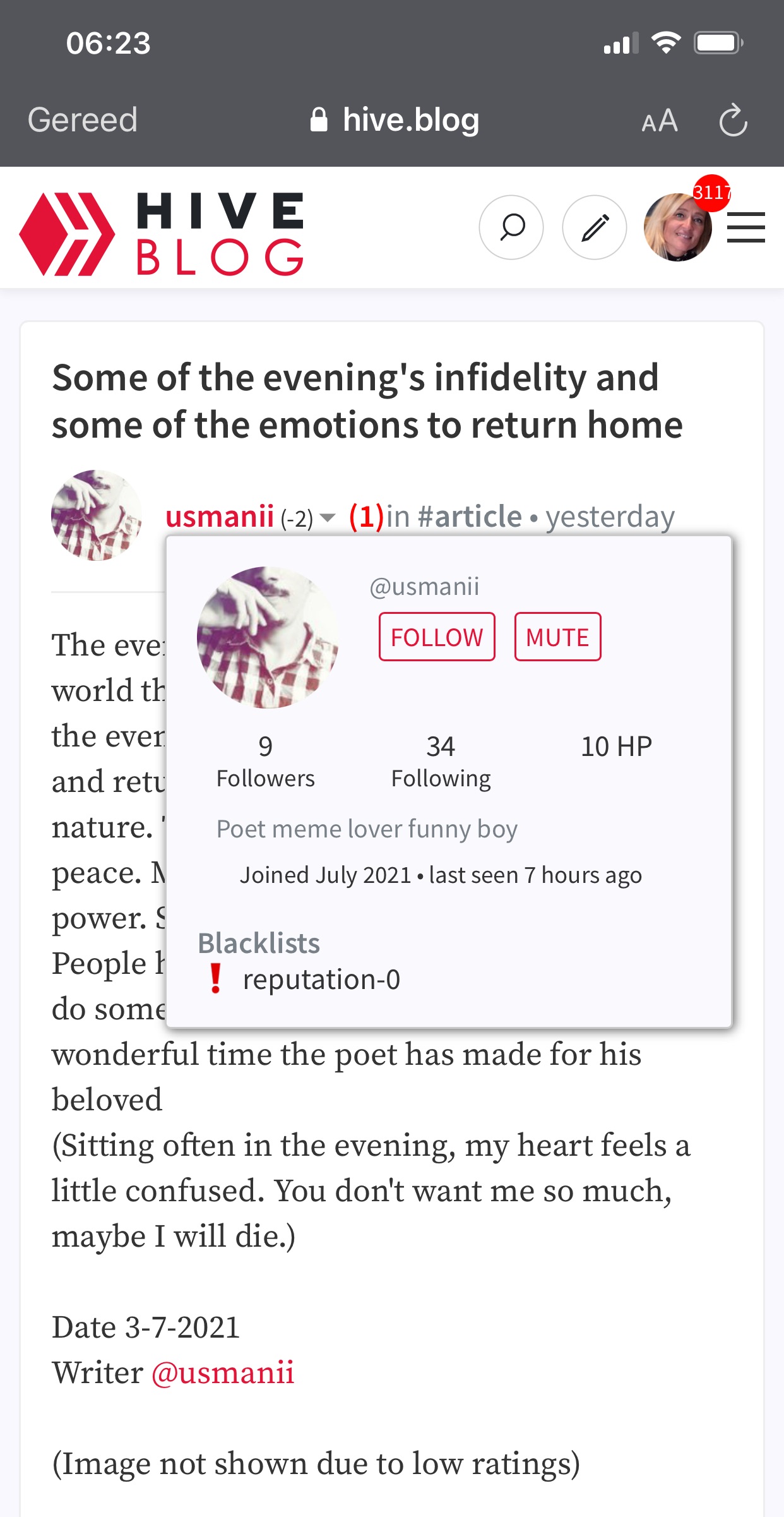Open user avatar with notification badge
The image size is (784, 1517).
678,227
